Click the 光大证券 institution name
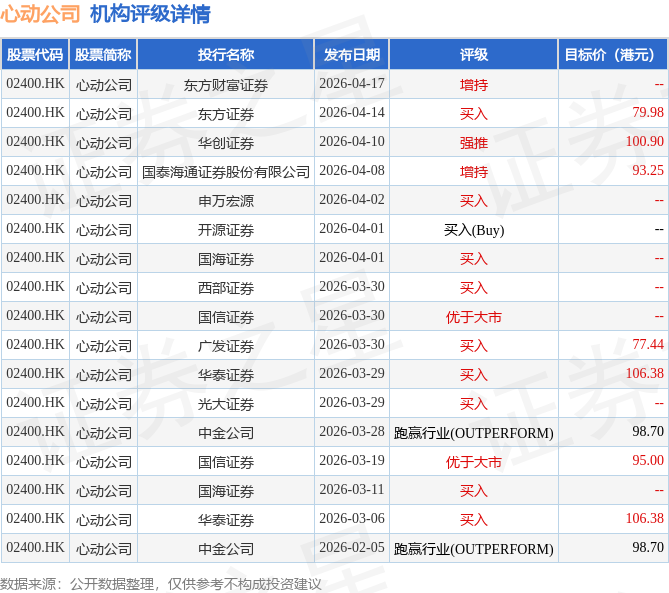Viewport: 669px width, 593px height. (x=226, y=403)
